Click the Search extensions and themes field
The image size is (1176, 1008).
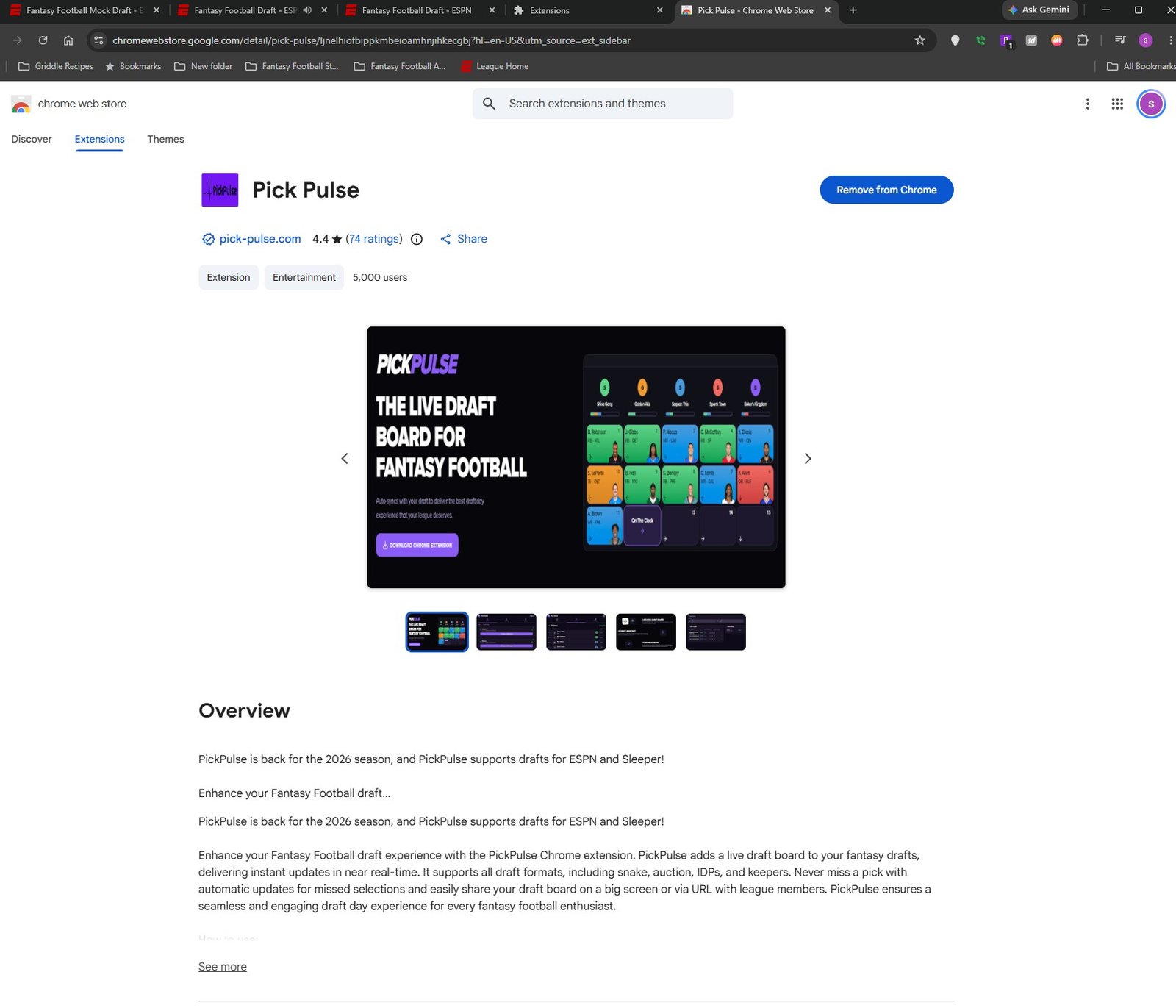[x=603, y=104]
